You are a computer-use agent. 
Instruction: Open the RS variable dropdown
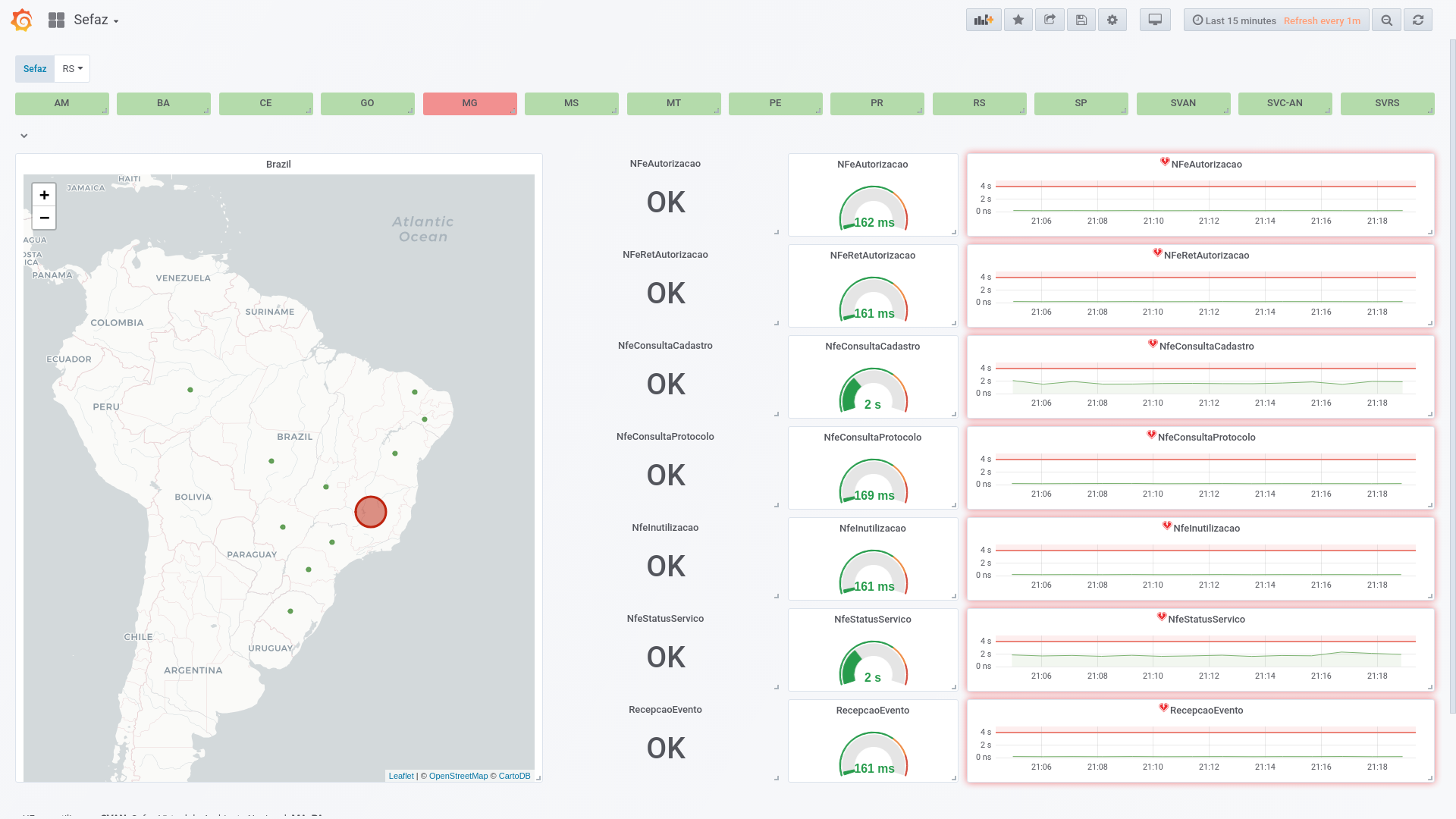pos(72,69)
